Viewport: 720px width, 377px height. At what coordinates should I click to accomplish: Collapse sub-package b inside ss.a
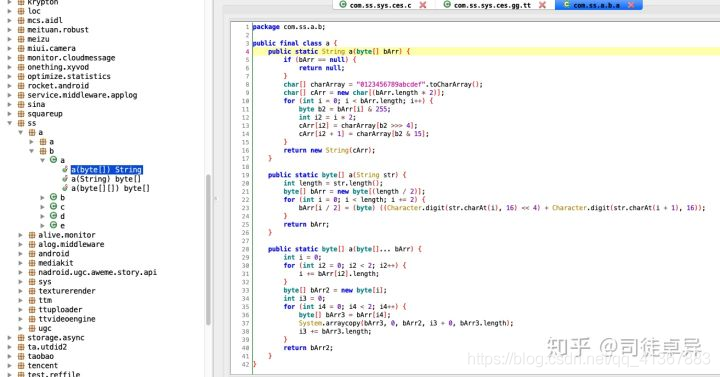[x=32, y=151]
